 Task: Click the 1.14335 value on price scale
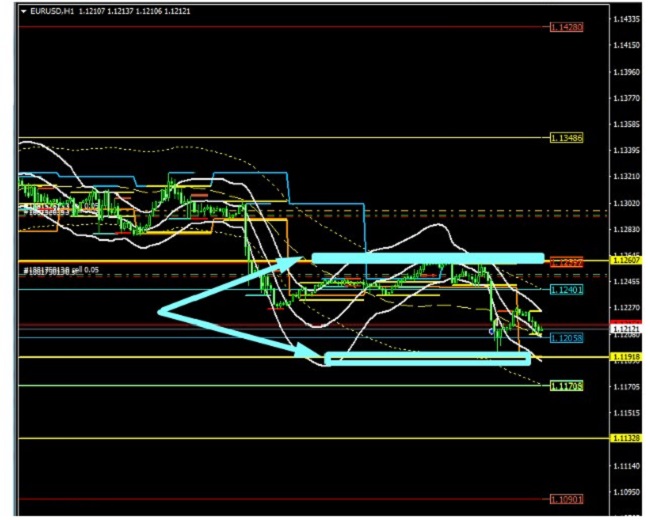click(x=628, y=19)
